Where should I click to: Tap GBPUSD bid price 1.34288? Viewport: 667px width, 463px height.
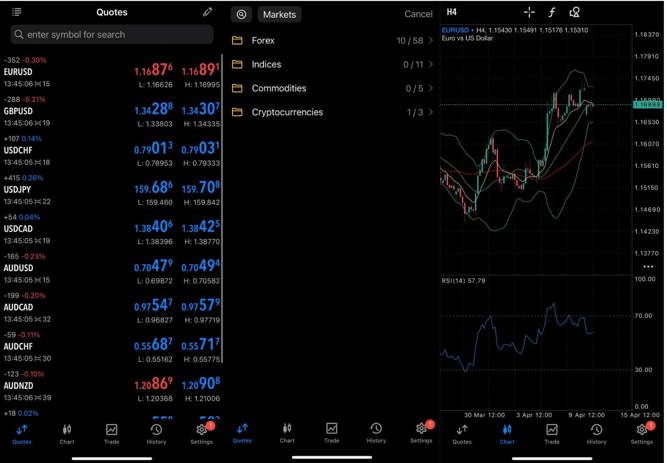click(154, 109)
